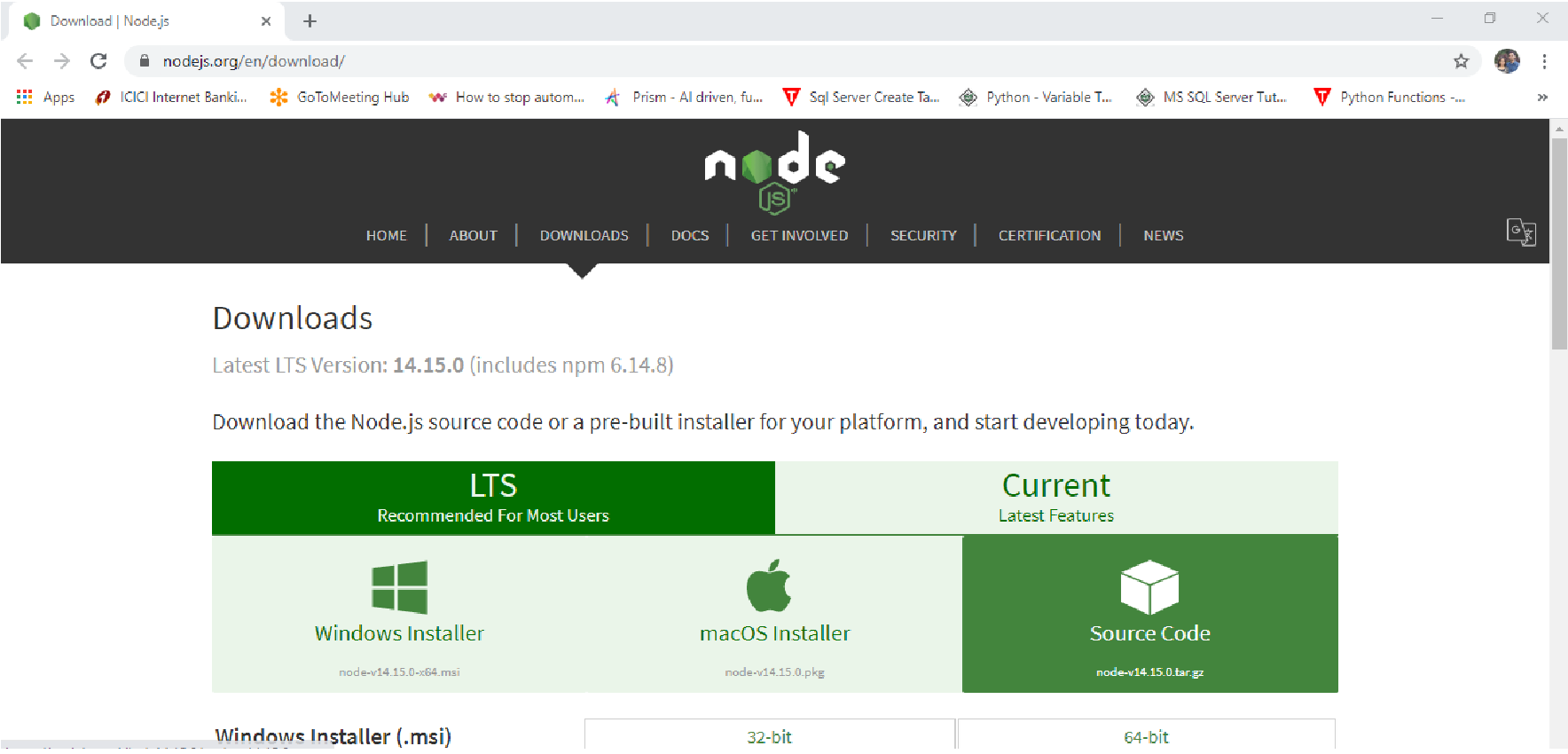Select the LTS Recommended For Most Users tab

[x=493, y=498]
